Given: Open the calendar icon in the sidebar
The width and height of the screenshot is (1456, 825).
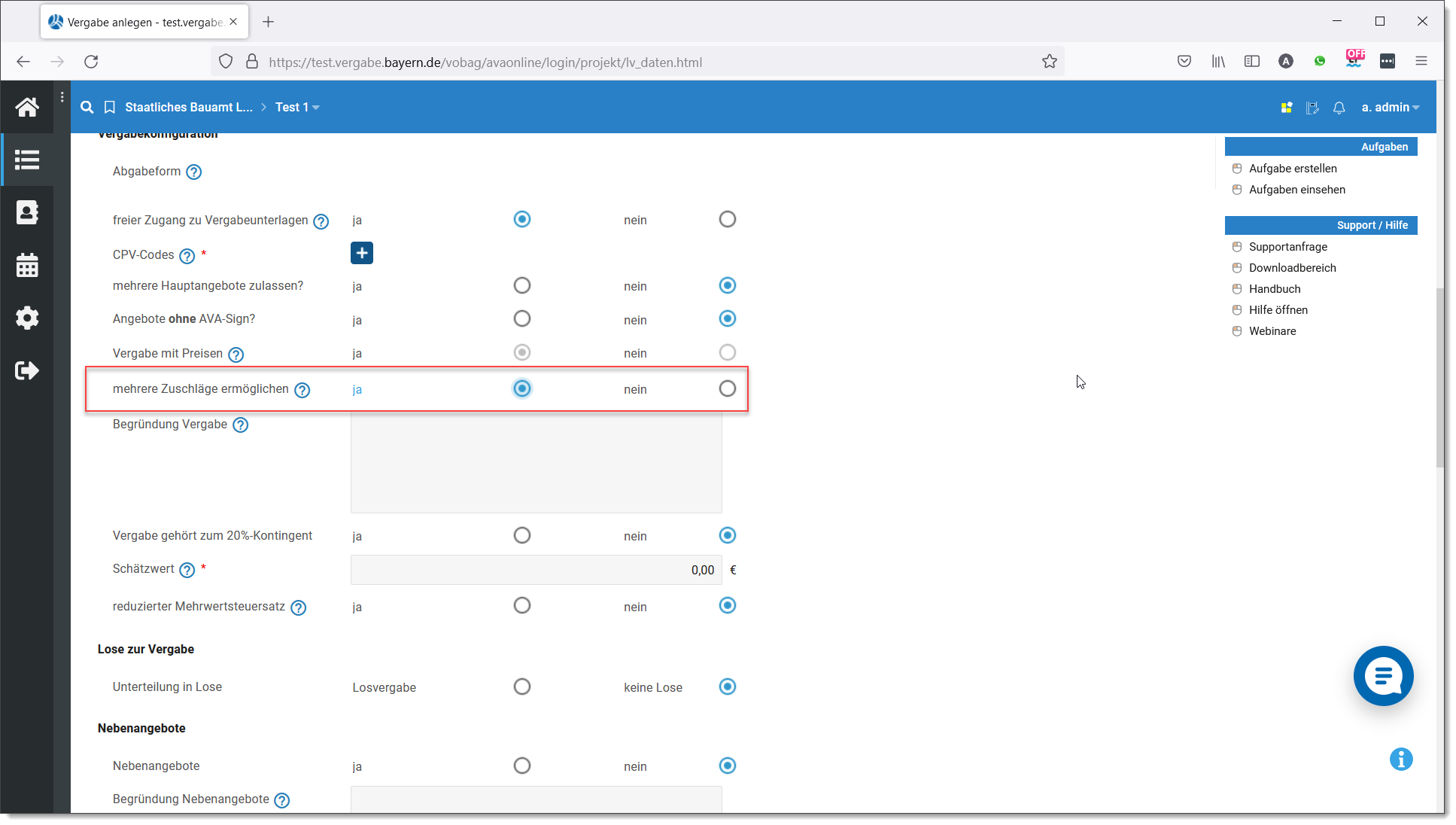Looking at the screenshot, I should point(27,265).
